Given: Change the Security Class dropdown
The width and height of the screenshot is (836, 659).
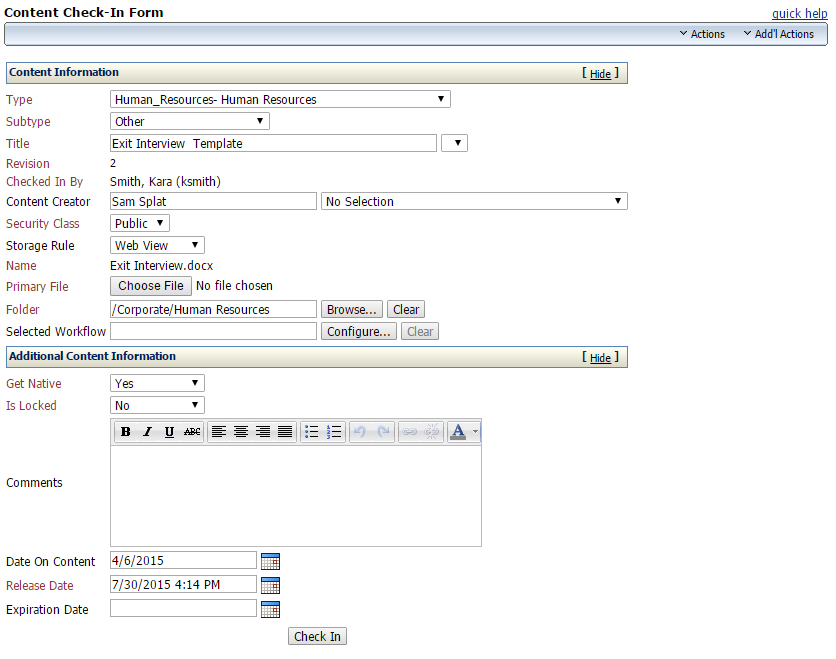Looking at the screenshot, I should [x=138, y=222].
